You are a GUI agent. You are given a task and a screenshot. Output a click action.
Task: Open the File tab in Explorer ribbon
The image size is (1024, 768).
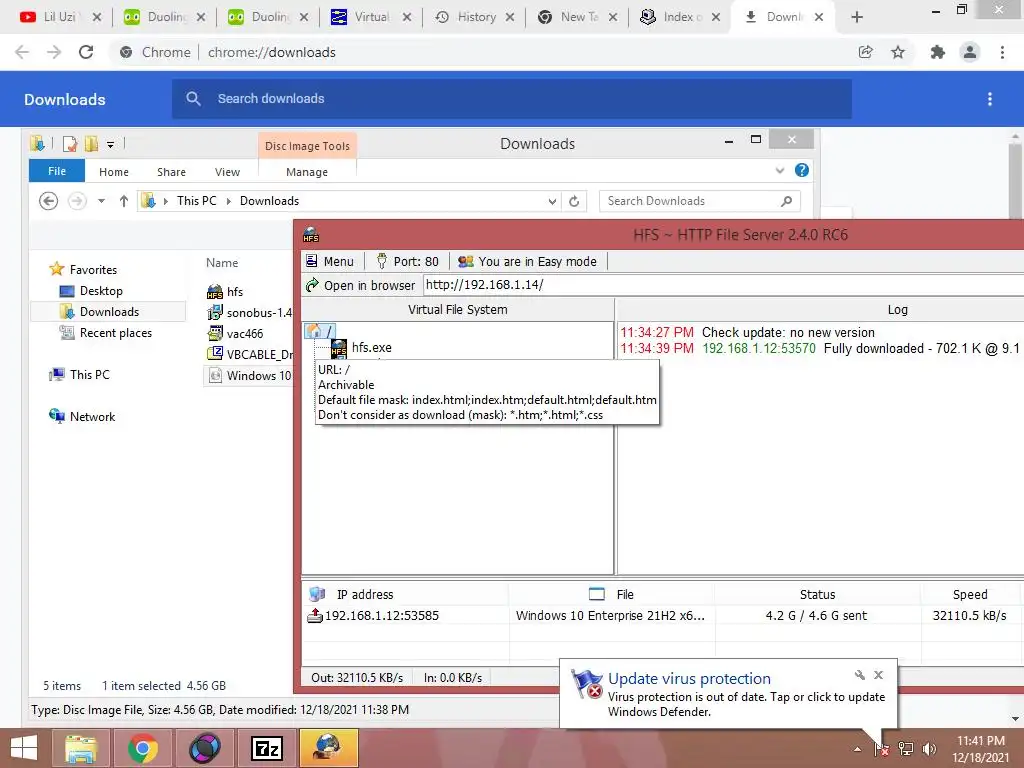coord(57,171)
